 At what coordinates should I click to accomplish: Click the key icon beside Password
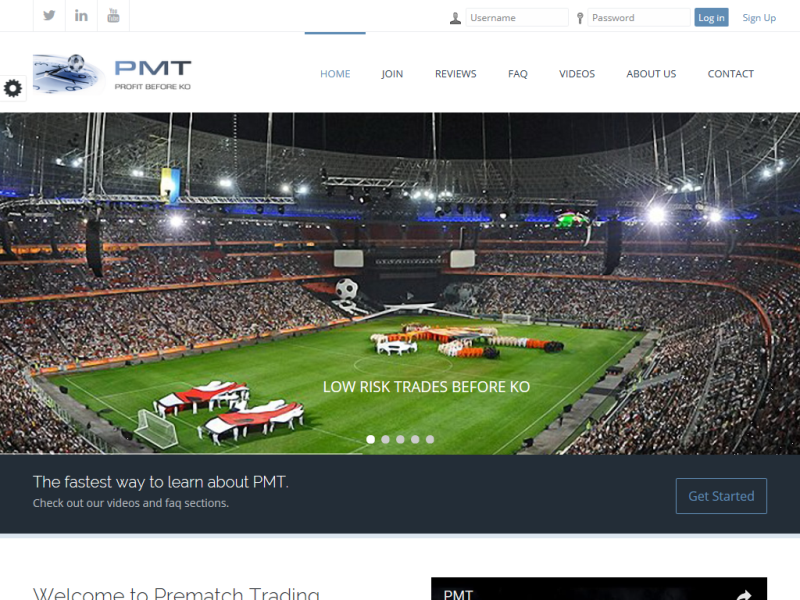(580, 18)
